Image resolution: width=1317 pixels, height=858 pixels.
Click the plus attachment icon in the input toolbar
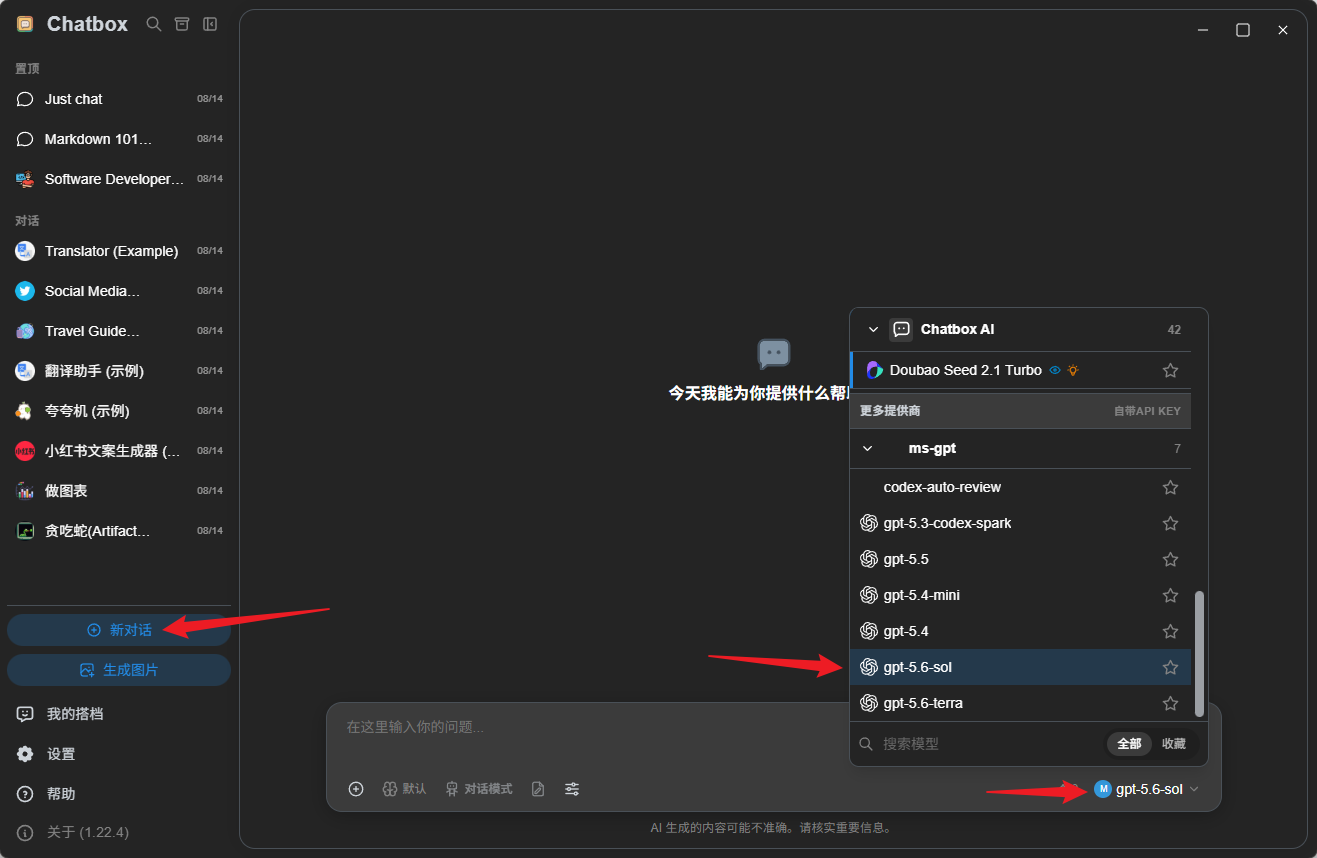coord(356,789)
